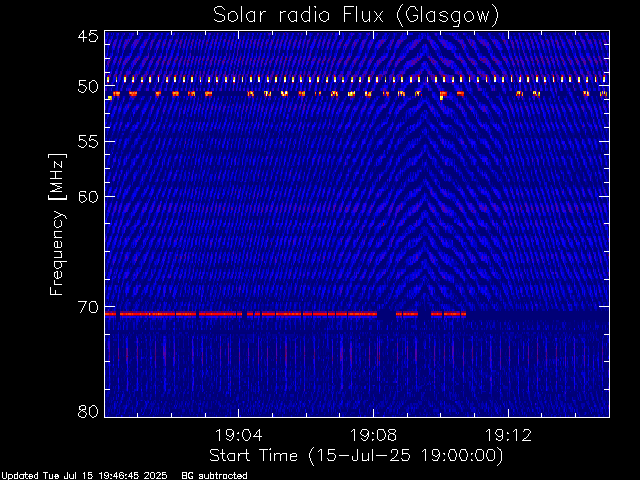Click the "Start Time (15-Jul-25 19:00:00)" axis label
The image size is (640, 480).
coord(355,455)
